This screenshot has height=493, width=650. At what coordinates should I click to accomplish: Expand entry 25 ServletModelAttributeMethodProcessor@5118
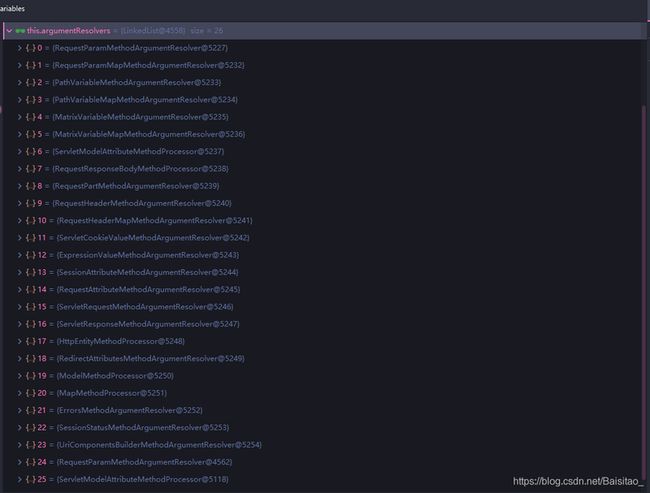coord(19,480)
